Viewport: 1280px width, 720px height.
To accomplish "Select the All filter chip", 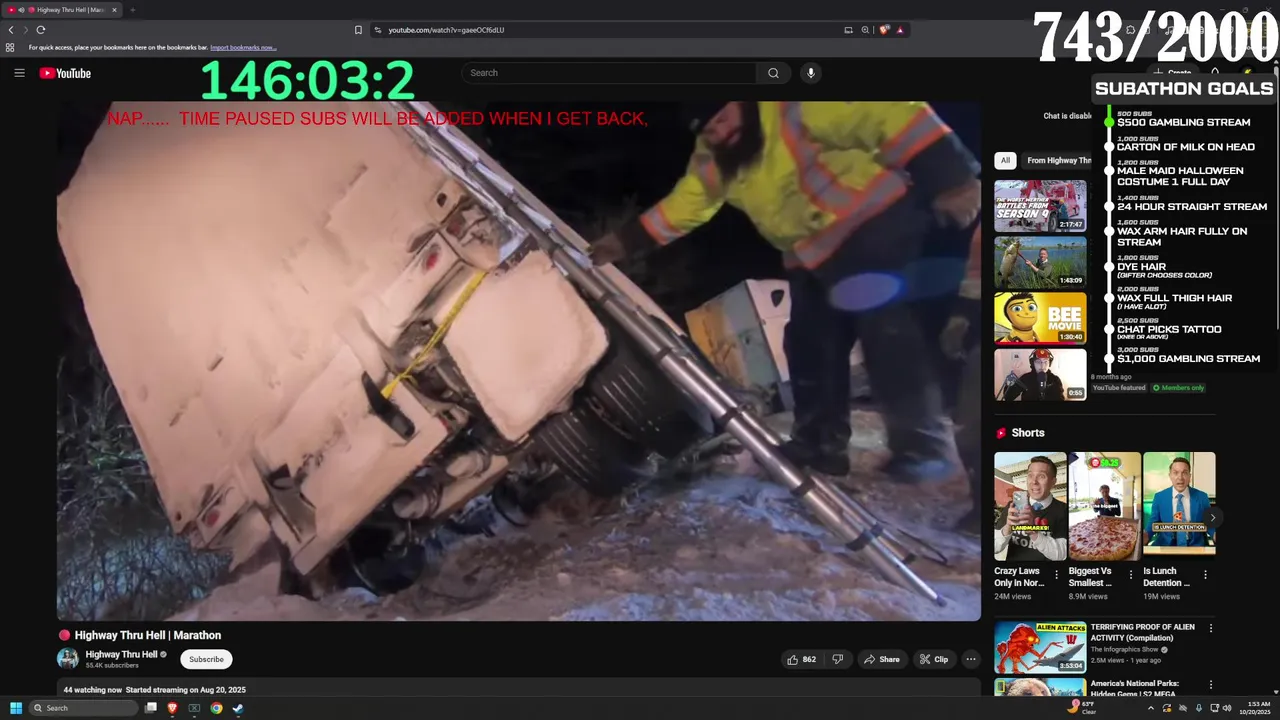I will pyautogui.click(x=1005, y=160).
